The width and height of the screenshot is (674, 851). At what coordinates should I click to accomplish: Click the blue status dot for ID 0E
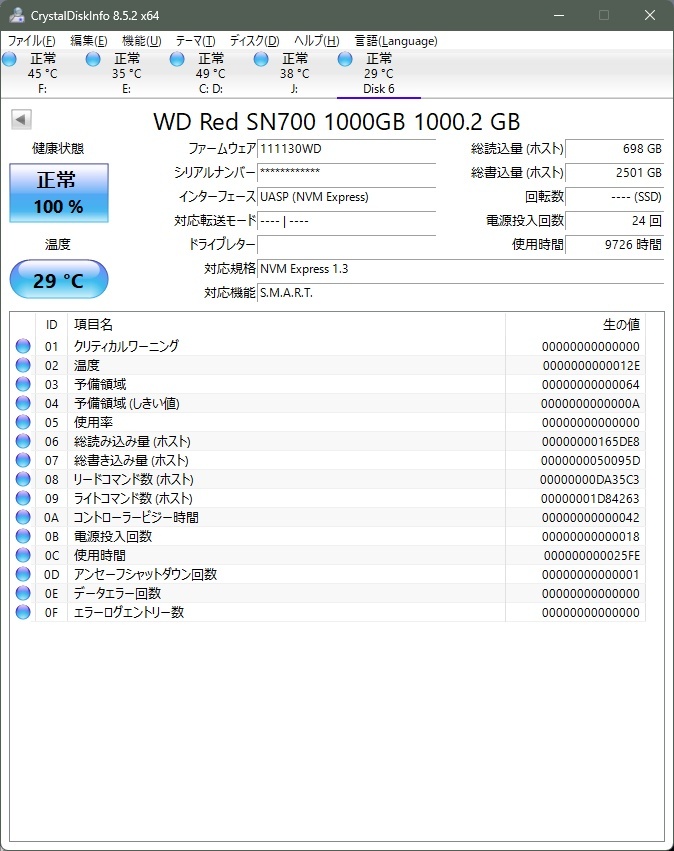23,593
